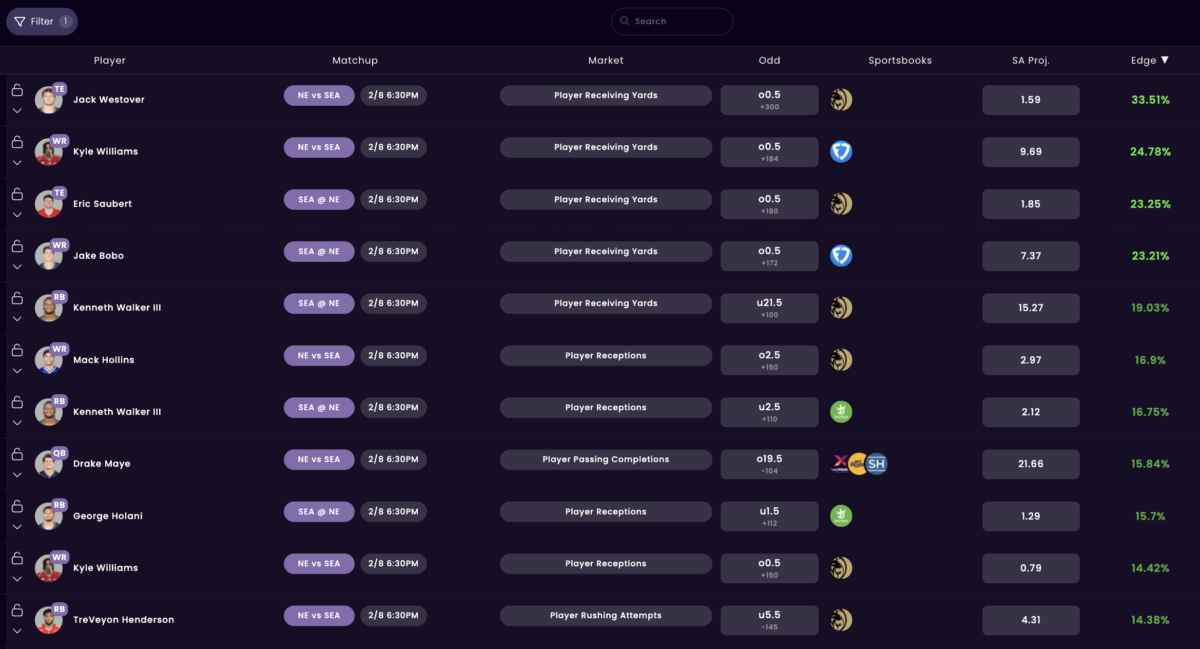Toggle the lock on Drake Maye's row

[17, 454]
